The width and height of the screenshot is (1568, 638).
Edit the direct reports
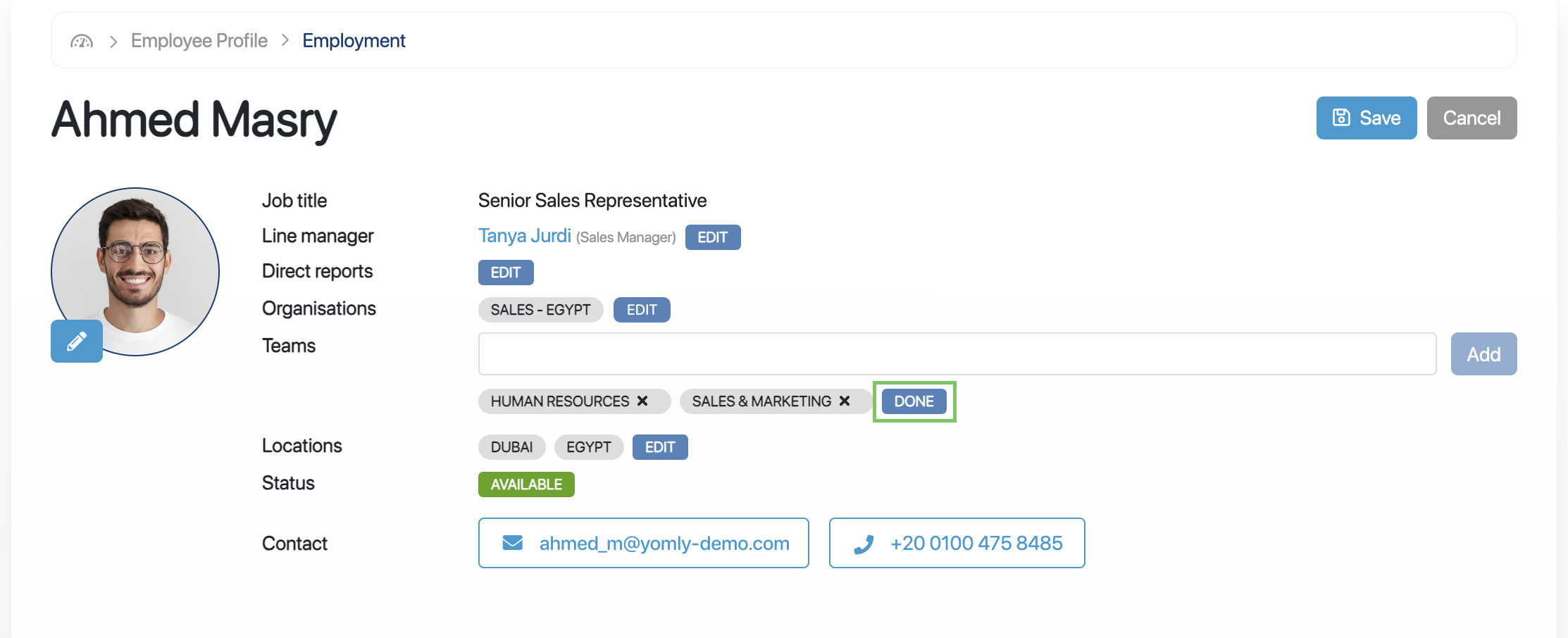pyautogui.click(x=506, y=273)
